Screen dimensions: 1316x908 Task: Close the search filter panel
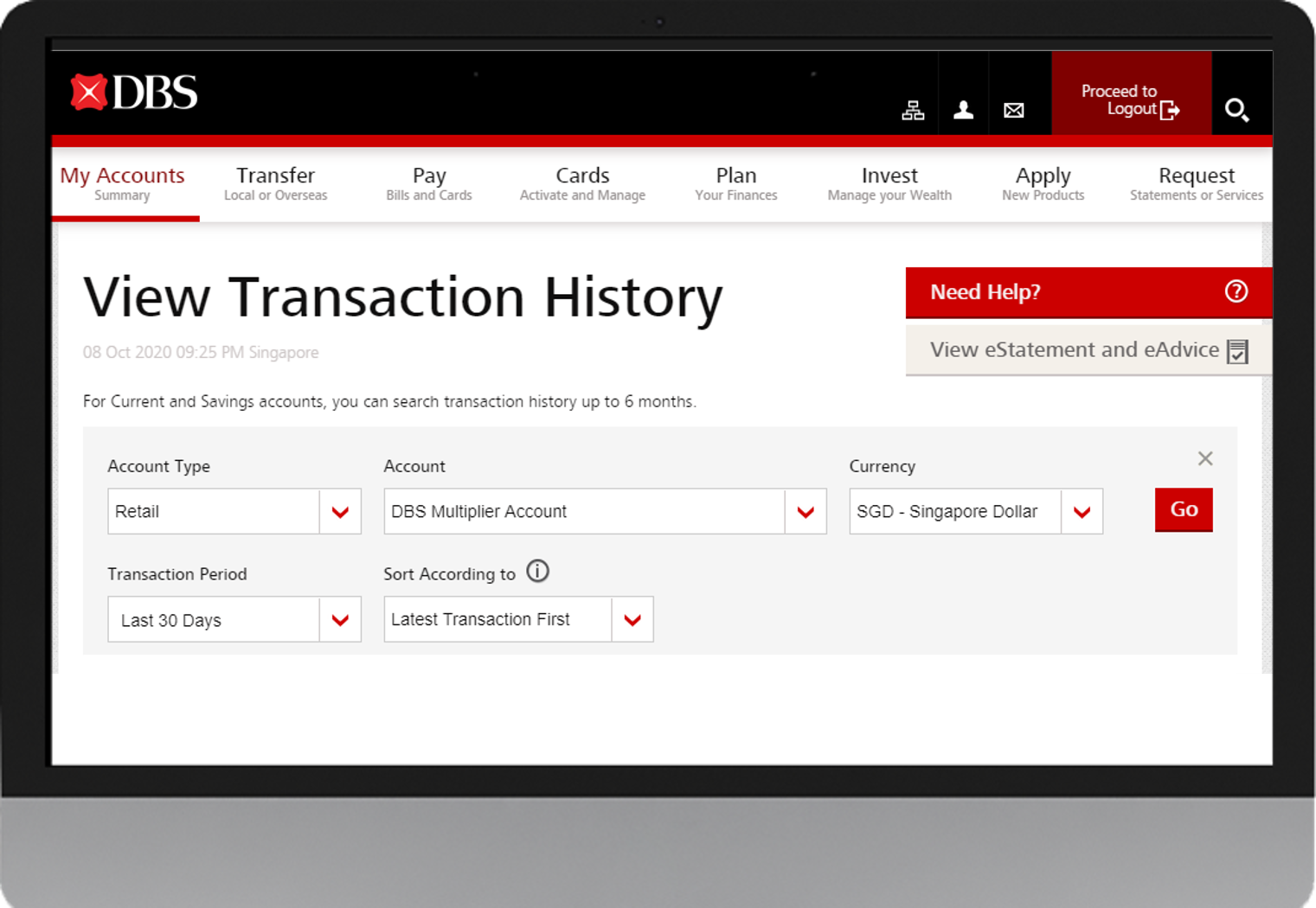coord(1204,458)
